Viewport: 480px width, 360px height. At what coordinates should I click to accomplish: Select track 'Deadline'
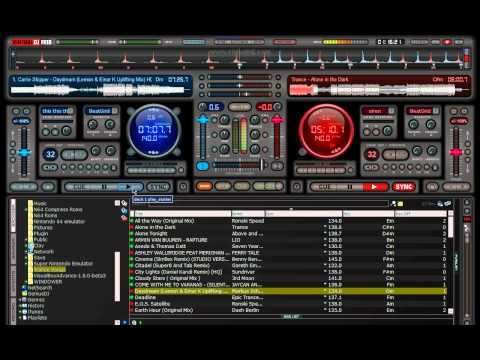pyautogui.click(x=288, y=297)
